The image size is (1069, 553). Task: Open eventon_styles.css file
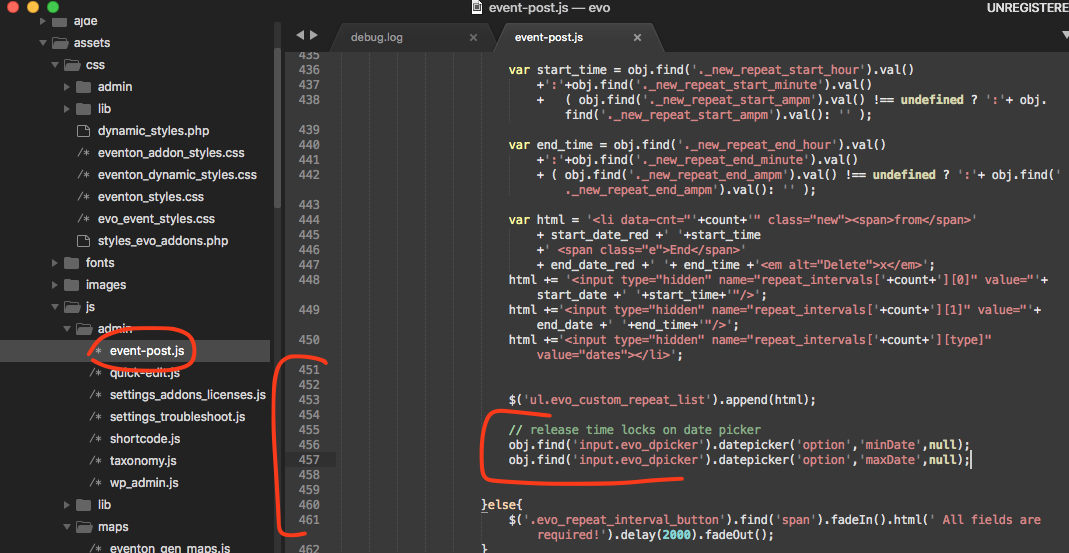(151, 197)
